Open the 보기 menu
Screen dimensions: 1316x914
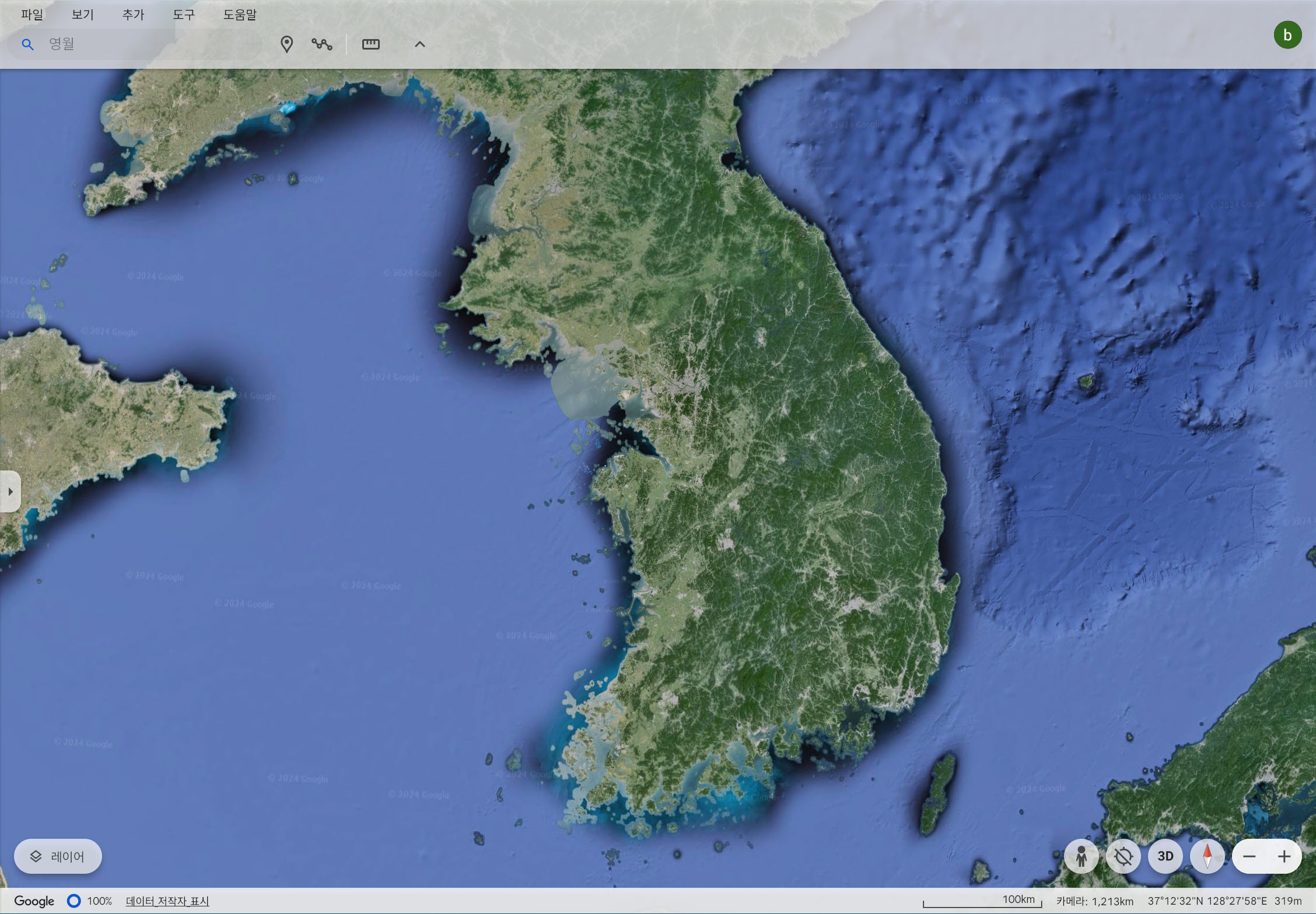click(x=82, y=15)
